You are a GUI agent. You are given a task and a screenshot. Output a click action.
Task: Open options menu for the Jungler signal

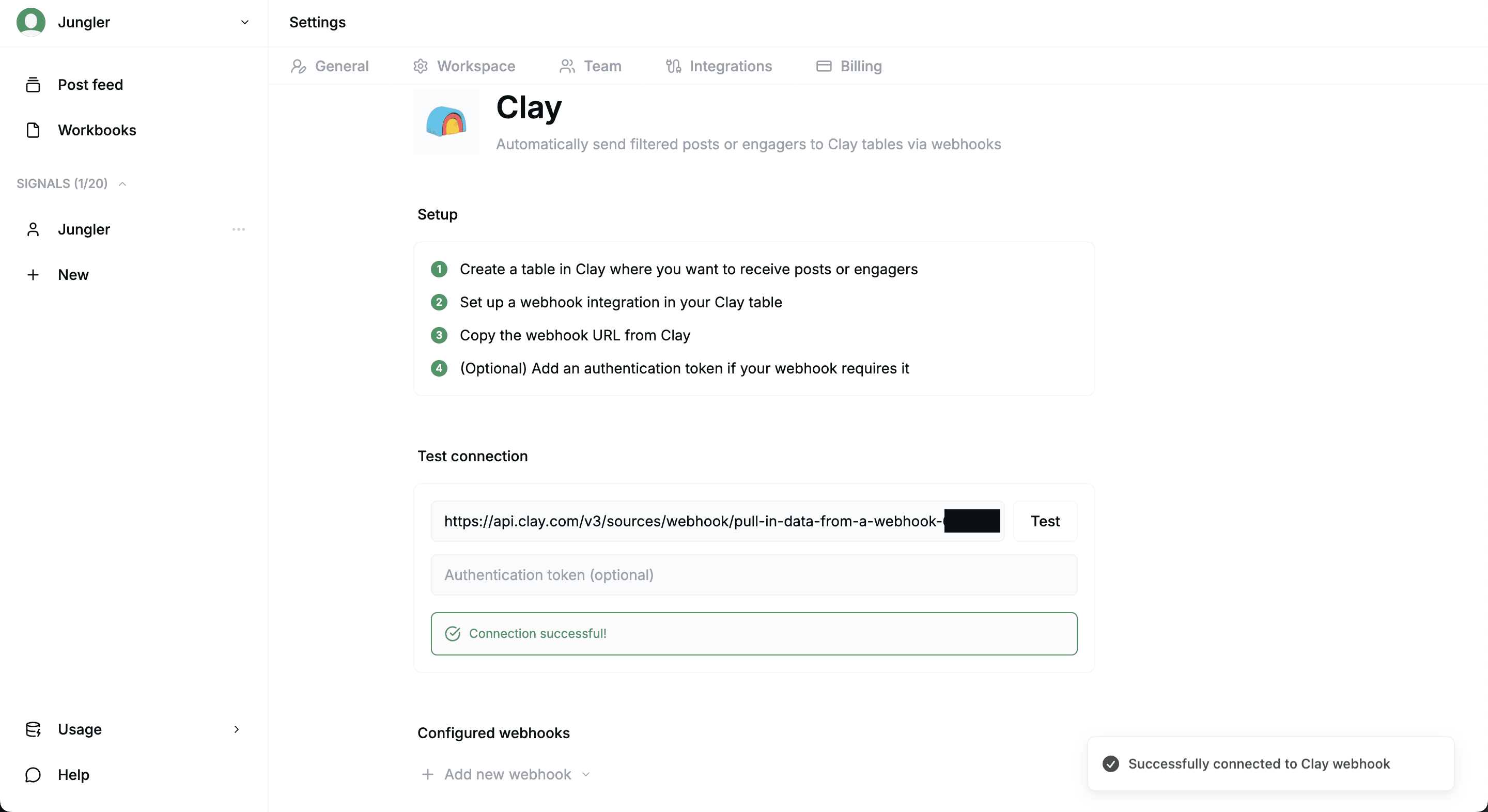(x=238, y=229)
